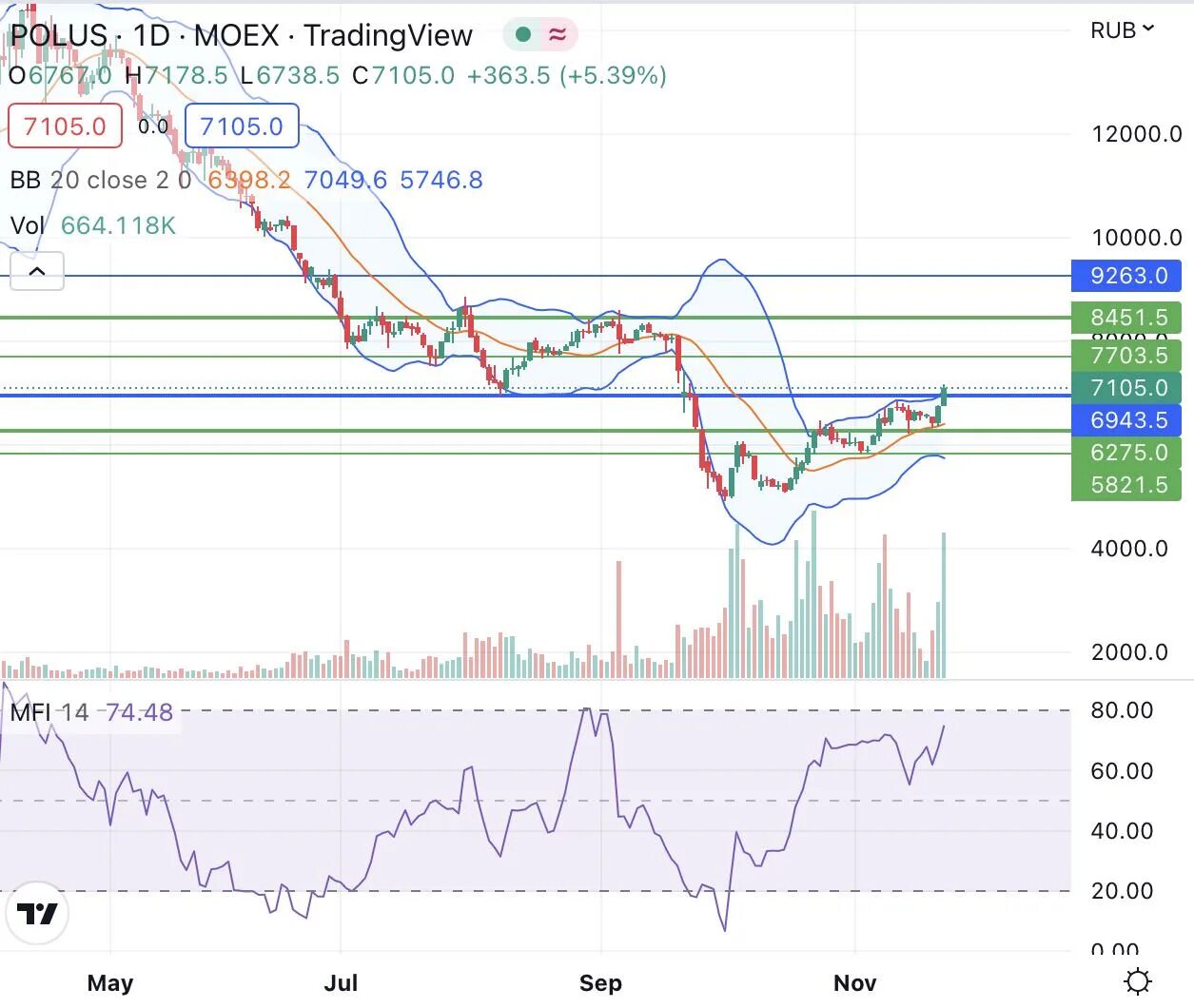1194x1008 pixels.
Task: Select the Vol 664.118K legend
Action: [92, 225]
